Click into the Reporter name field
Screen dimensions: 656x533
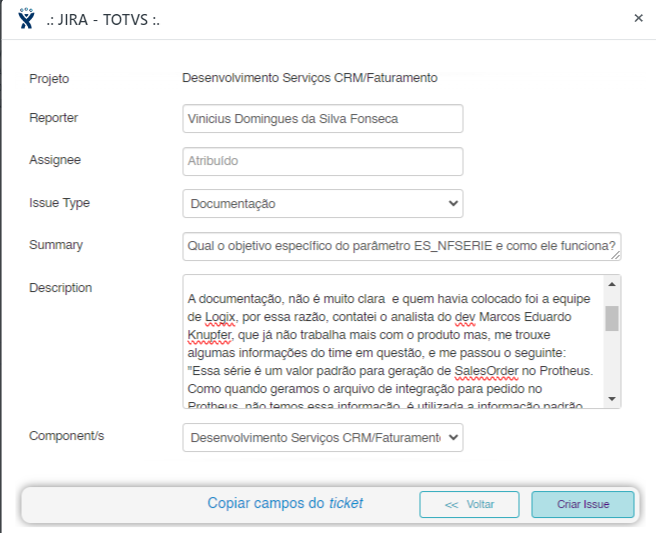323,118
